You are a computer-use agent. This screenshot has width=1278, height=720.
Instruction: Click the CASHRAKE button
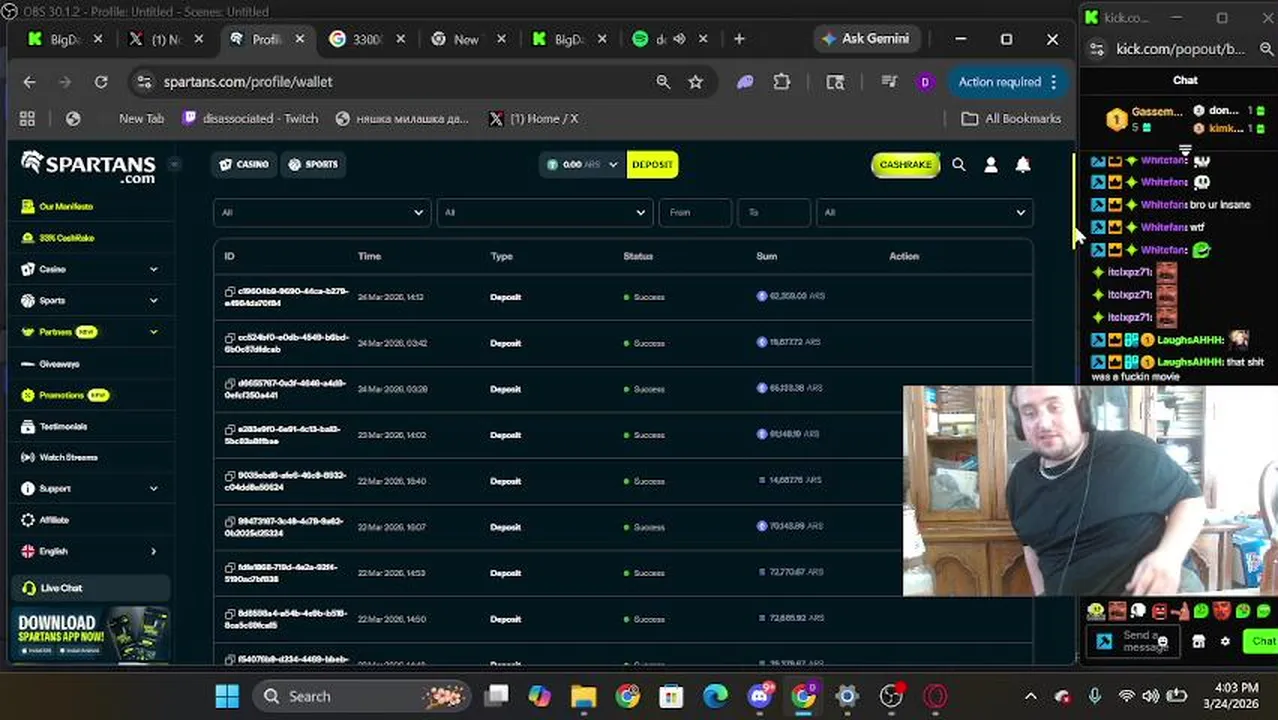click(905, 164)
